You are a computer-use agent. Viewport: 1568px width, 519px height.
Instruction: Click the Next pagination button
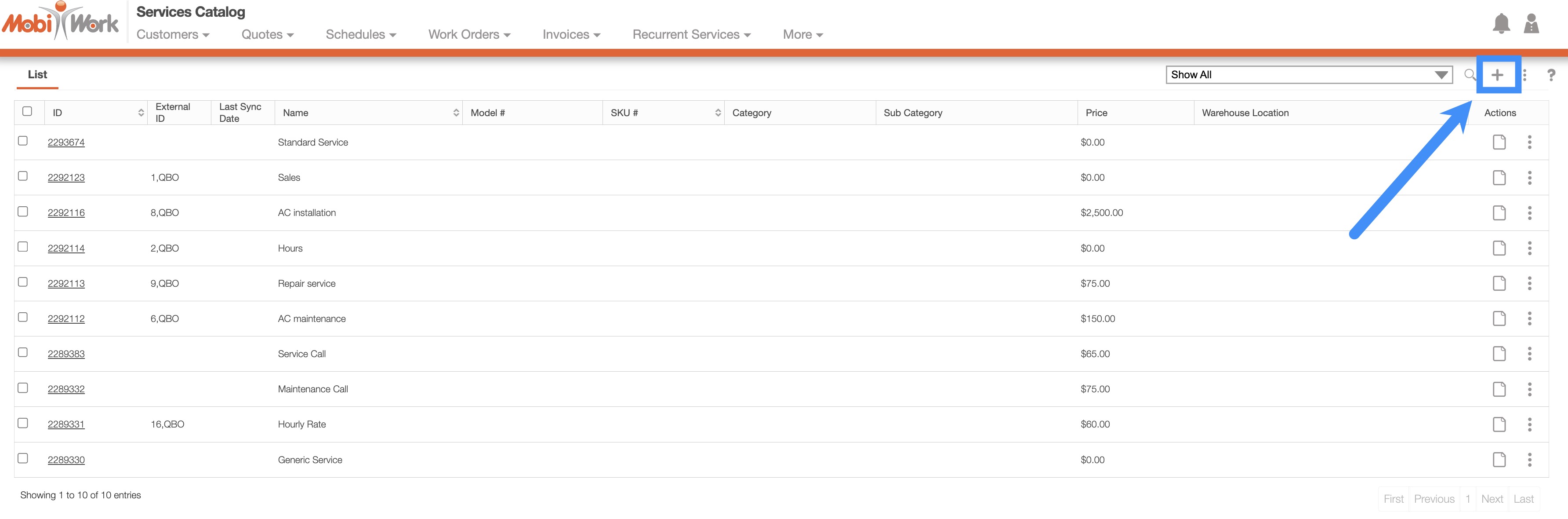pos(1492,499)
